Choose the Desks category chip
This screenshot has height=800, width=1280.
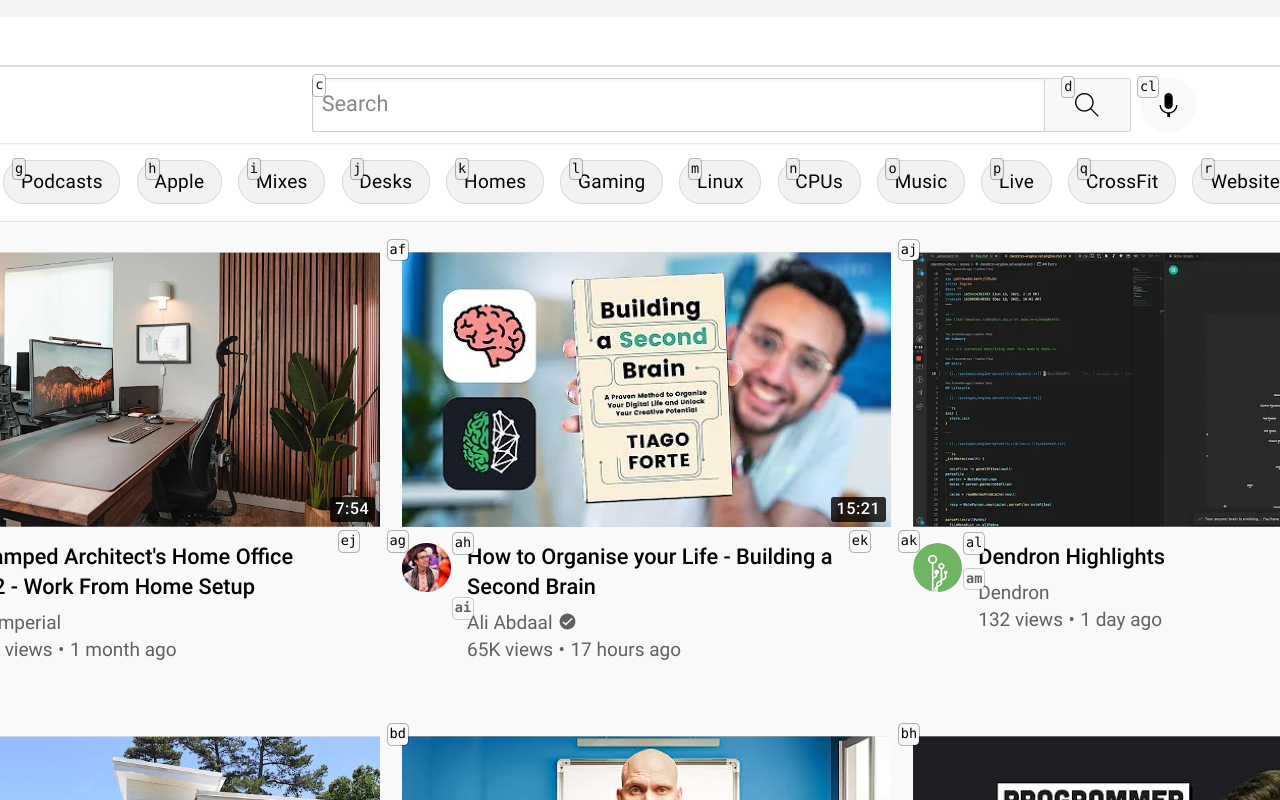point(385,182)
